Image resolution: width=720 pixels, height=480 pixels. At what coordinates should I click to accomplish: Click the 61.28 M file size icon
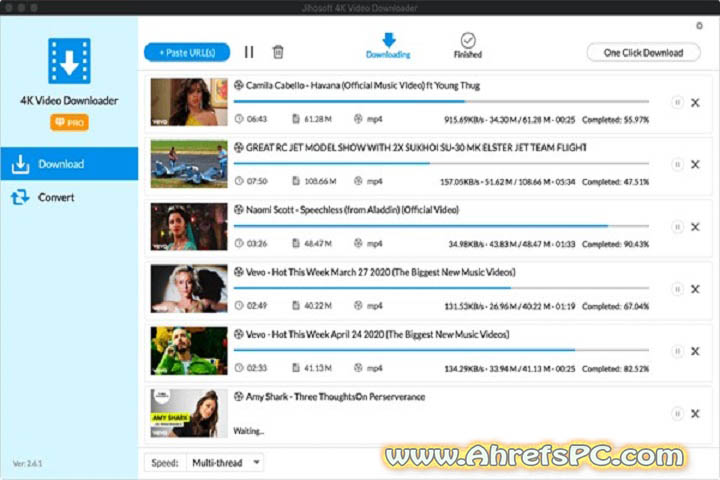[x=296, y=119]
